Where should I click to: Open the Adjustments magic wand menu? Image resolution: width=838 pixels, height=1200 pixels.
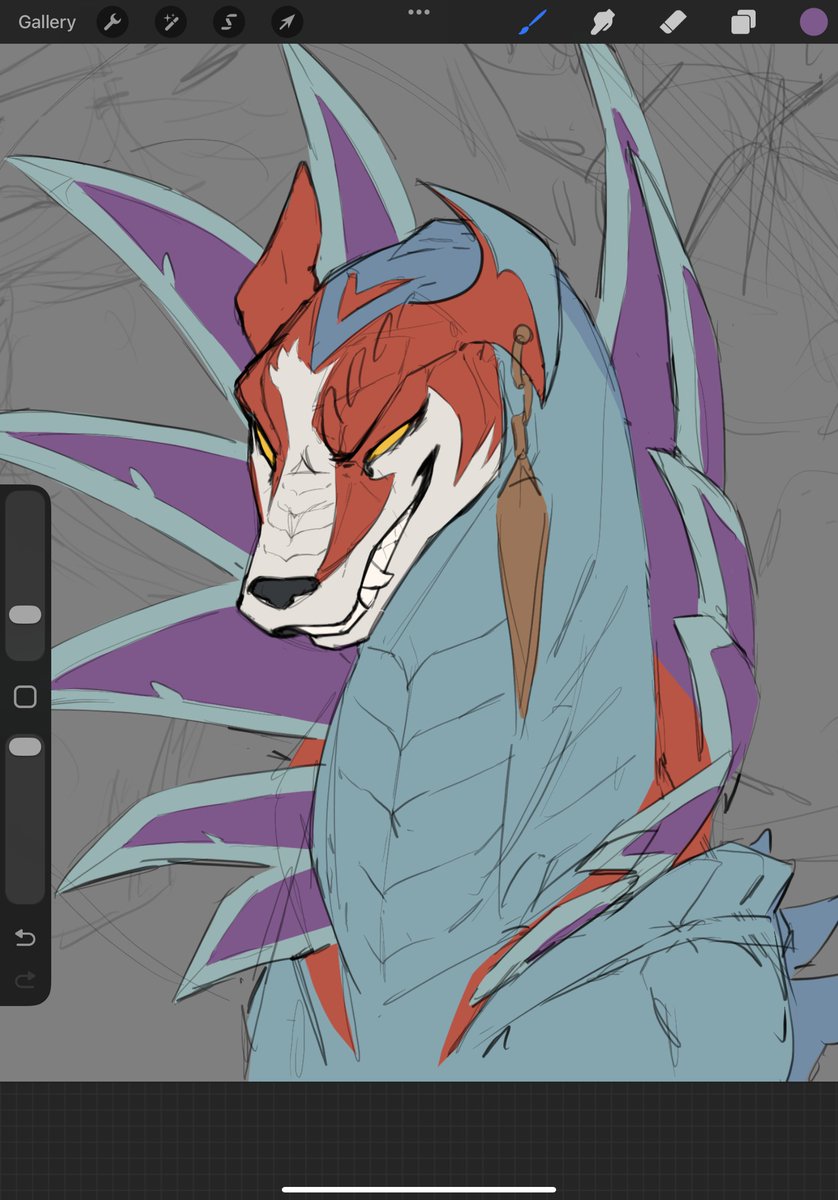[170, 22]
